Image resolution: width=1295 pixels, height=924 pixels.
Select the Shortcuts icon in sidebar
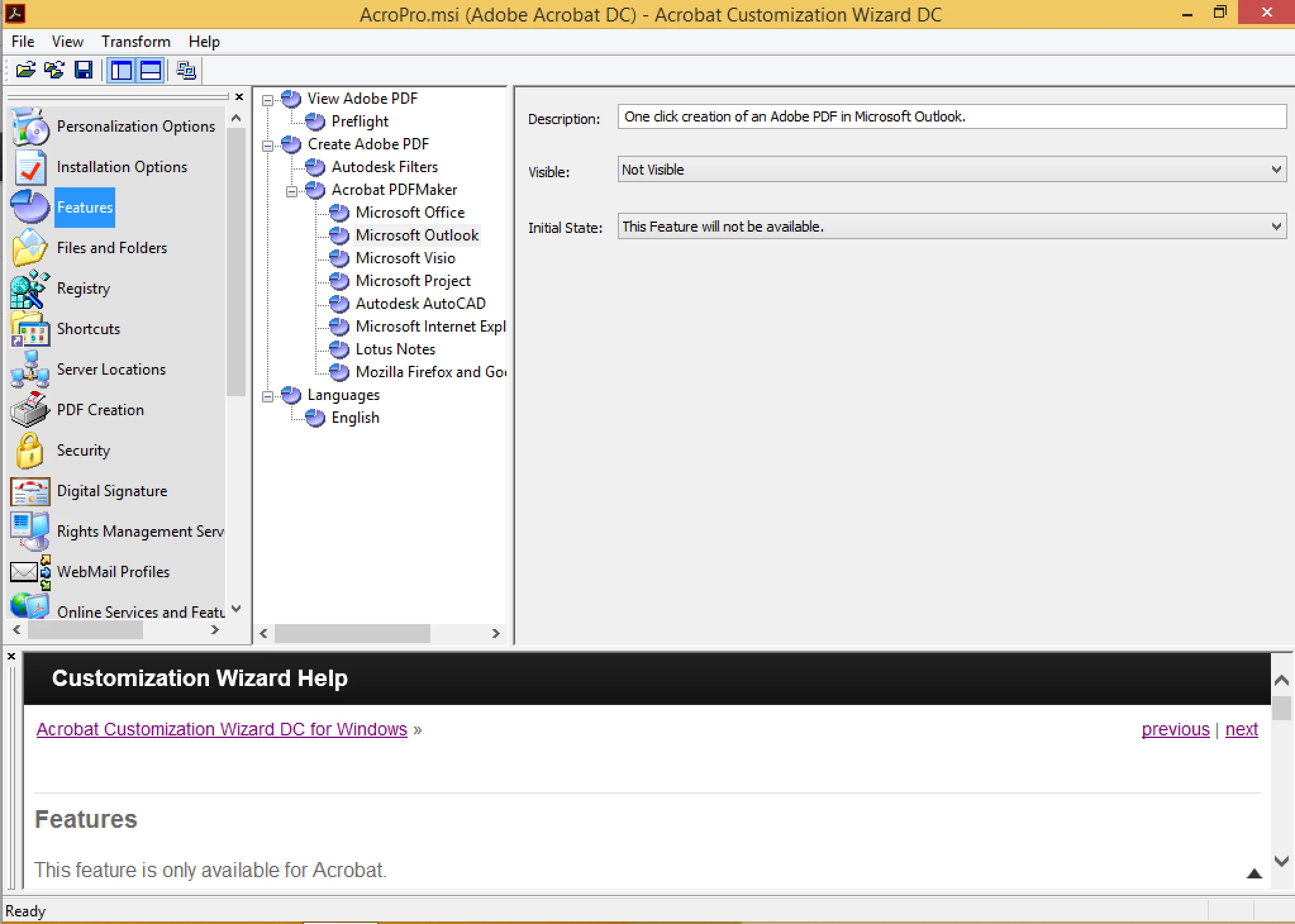29,329
